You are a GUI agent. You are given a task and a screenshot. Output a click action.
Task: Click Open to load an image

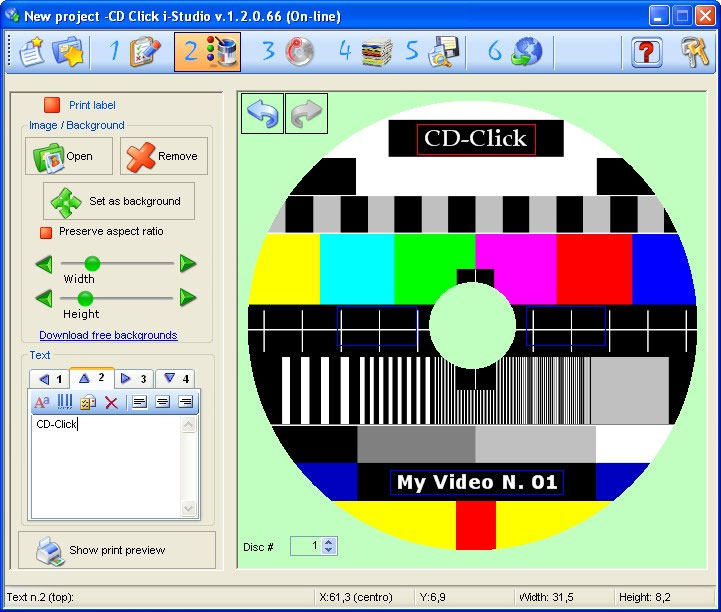point(69,156)
